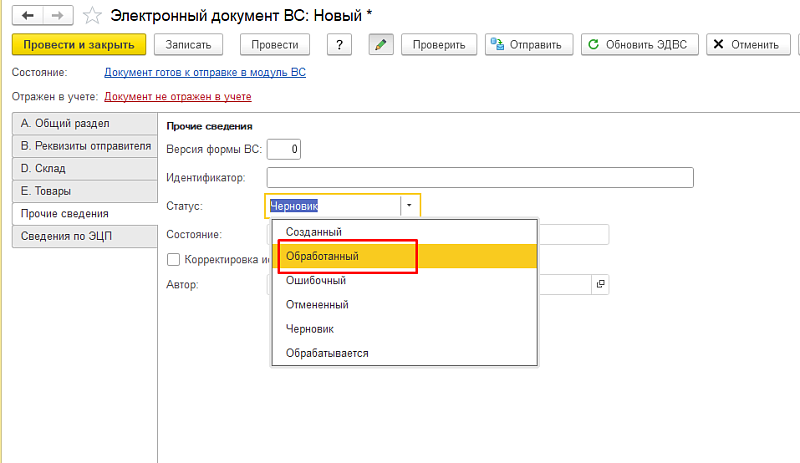Click the green pencil edit icon
The width and height of the screenshot is (800, 463).
tap(381, 45)
